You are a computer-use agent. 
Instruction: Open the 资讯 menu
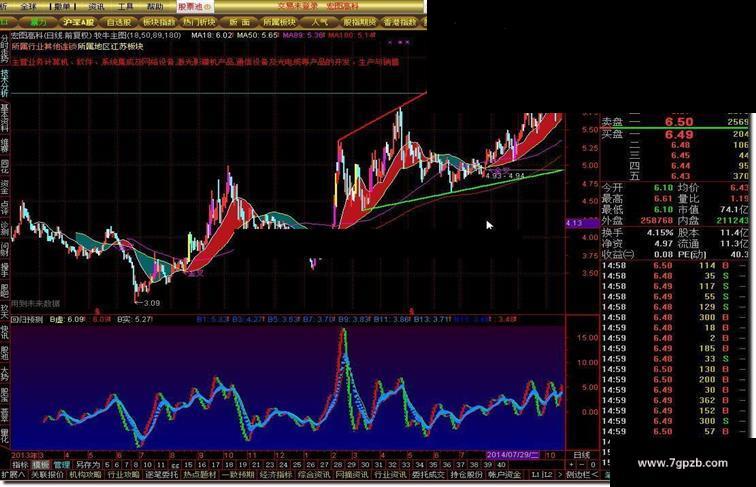click(96, 6)
